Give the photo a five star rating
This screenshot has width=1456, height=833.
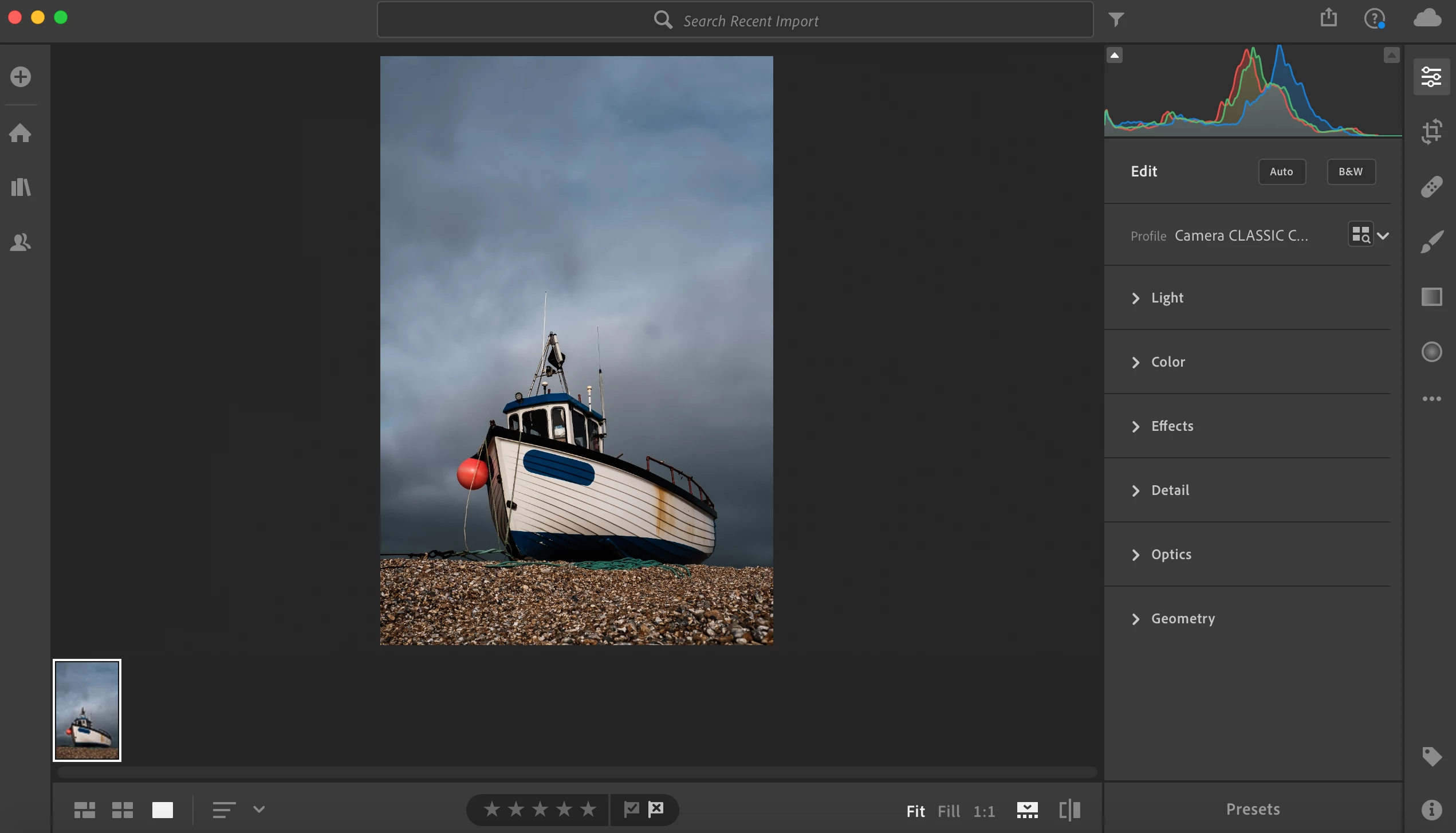(588, 810)
